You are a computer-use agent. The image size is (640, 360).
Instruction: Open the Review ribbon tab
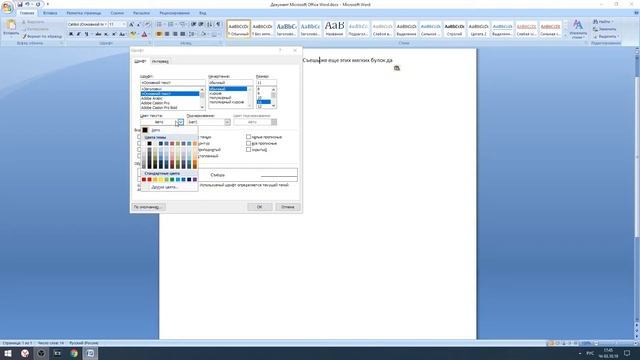(175, 13)
